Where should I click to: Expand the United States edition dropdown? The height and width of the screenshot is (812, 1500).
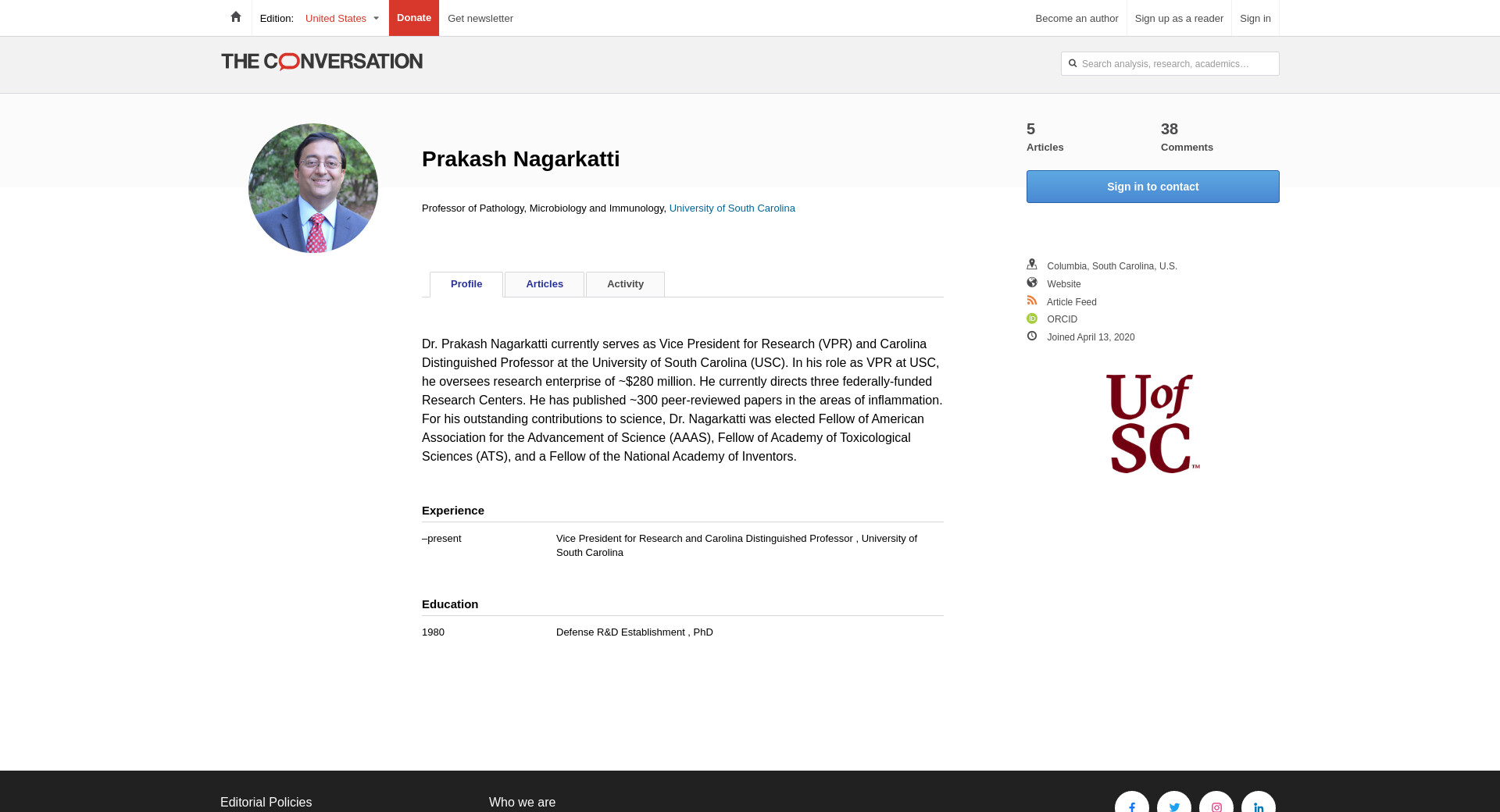point(342,18)
